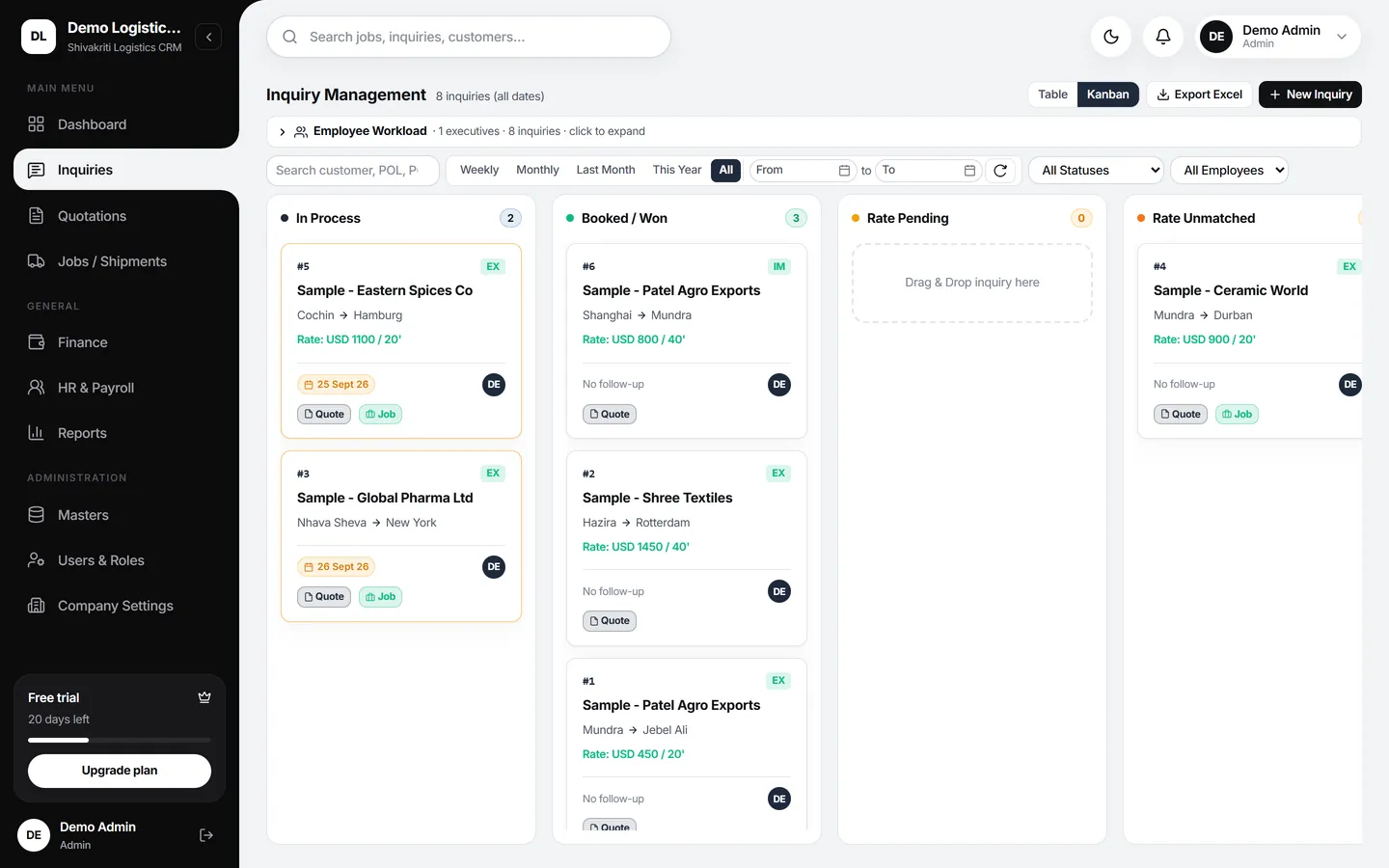Viewport: 1389px width, 868px height.
Task: Open the Dashboard menu item
Action: tap(120, 124)
